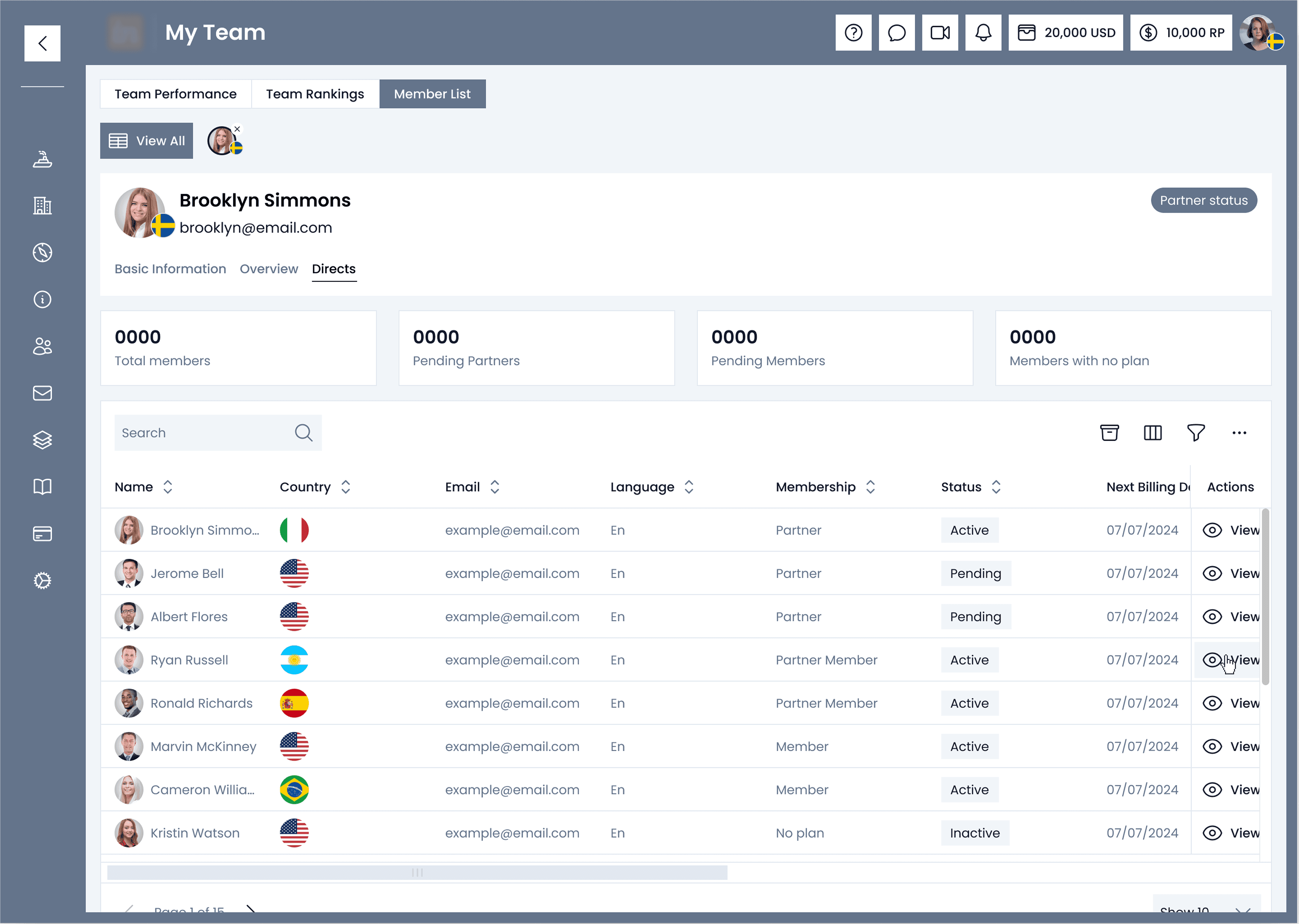Open the column layout icon above table
The width and height of the screenshot is (1299, 924).
1152,433
